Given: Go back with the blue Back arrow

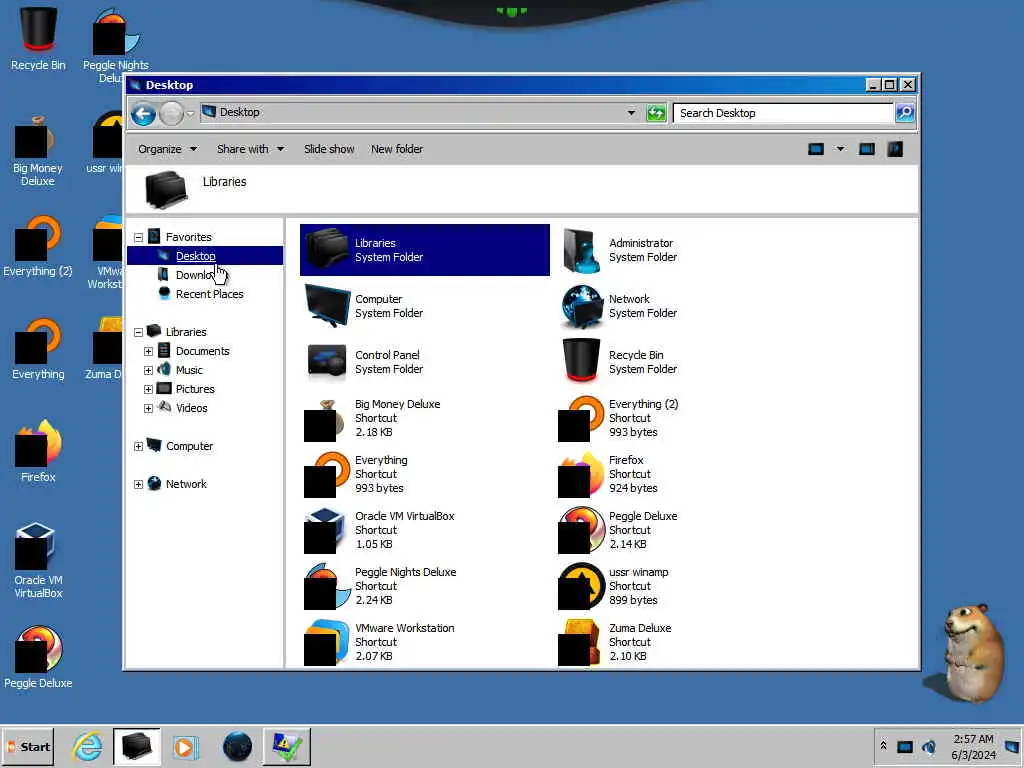Looking at the screenshot, I should click(143, 114).
